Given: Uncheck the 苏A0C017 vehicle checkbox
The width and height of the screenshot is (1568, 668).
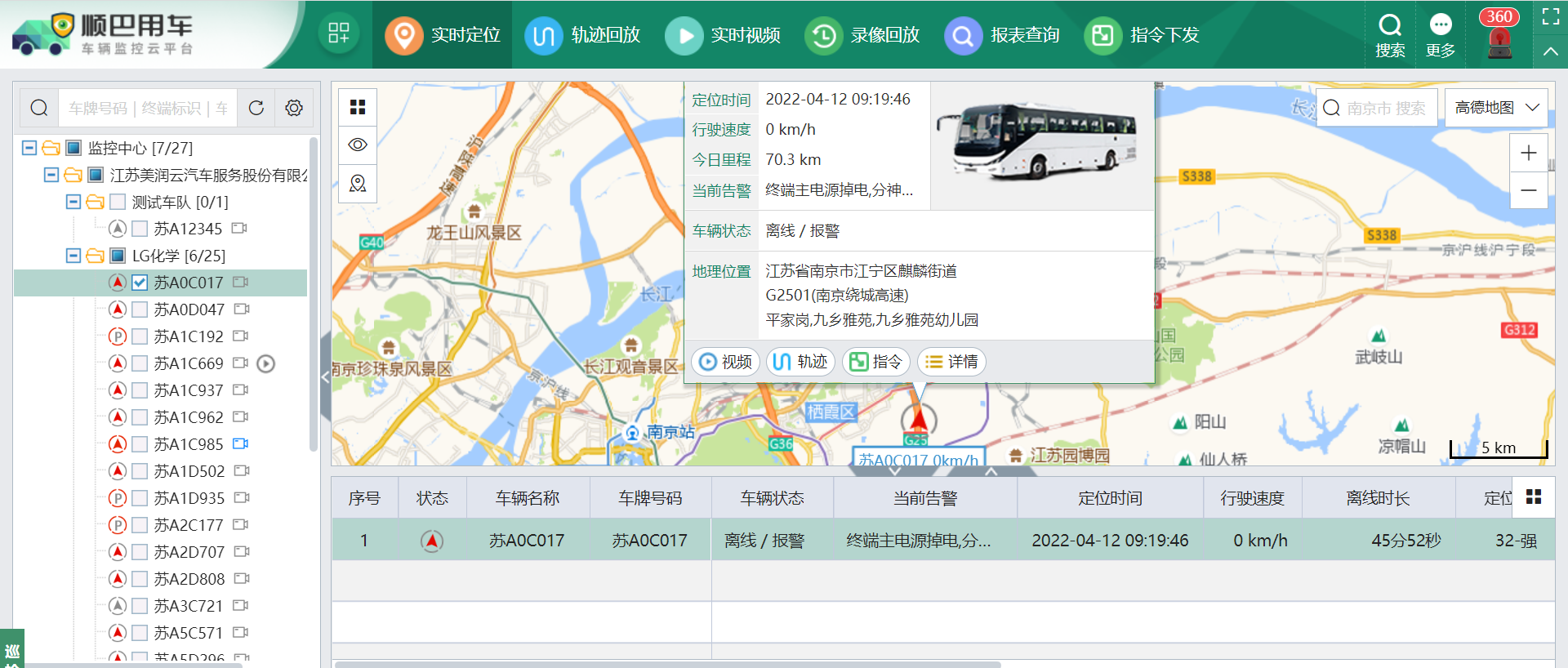Looking at the screenshot, I should (x=140, y=283).
